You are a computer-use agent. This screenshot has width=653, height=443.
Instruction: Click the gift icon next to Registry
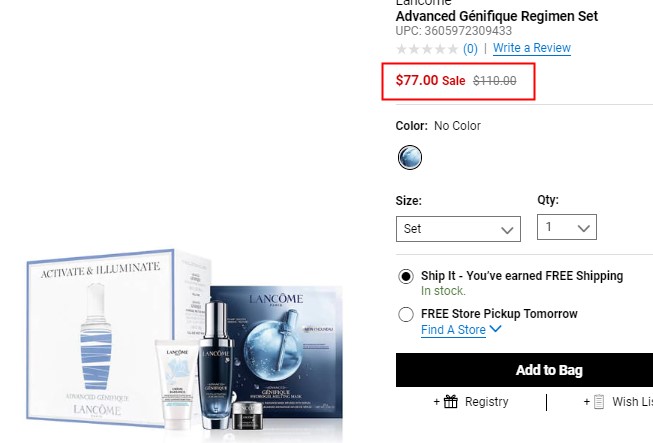[451, 402]
